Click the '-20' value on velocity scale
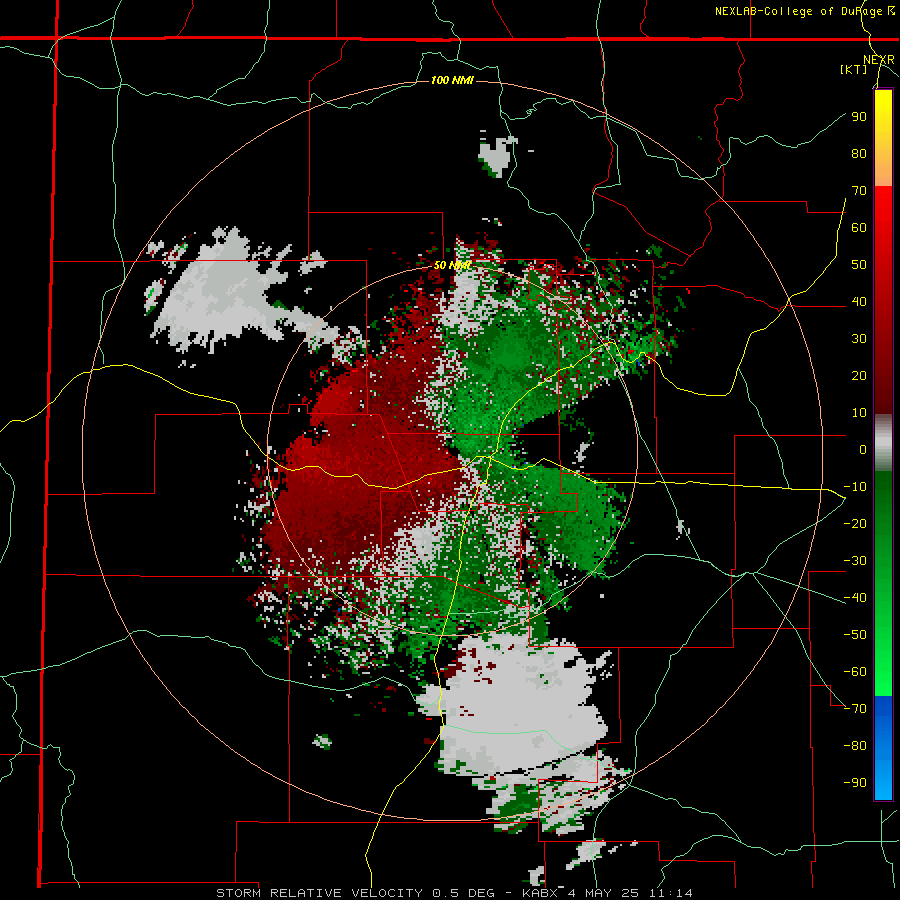This screenshot has height=900, width=900. click(855, 524)
